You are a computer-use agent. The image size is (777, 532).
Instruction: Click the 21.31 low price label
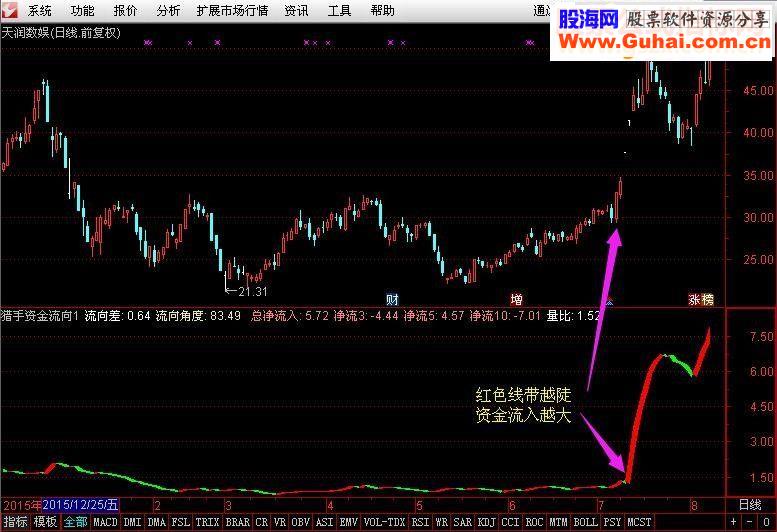[253, 292]
